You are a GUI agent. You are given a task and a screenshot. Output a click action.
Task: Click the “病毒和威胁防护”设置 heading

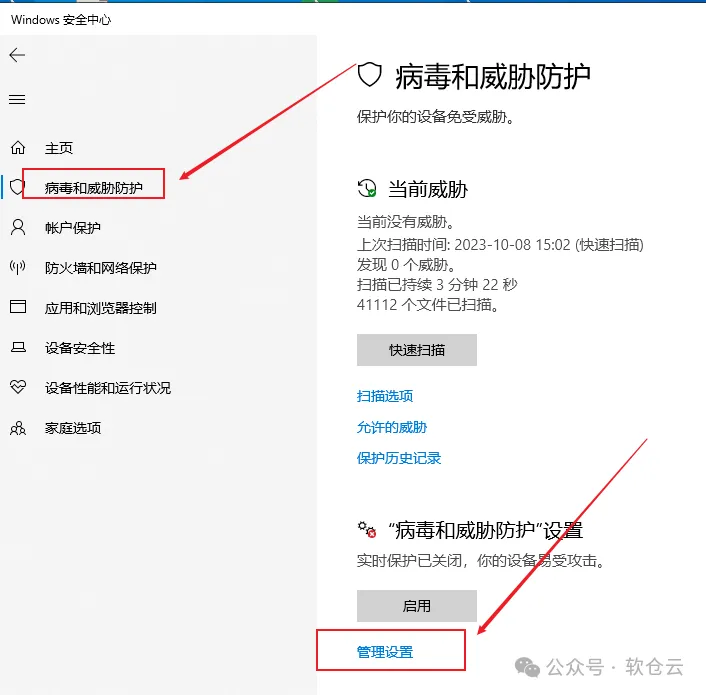pyautogui.click(x=485, y=530)
